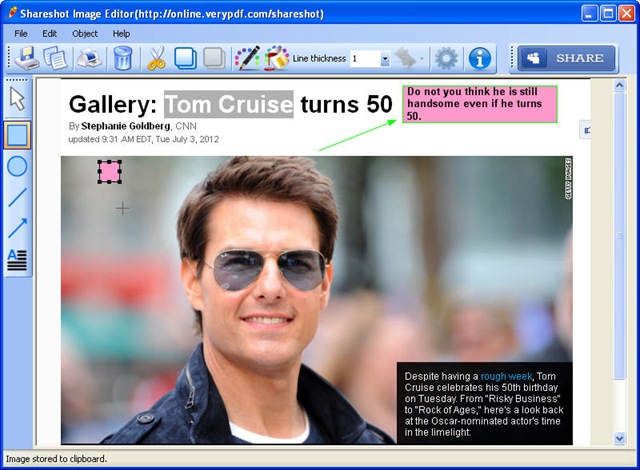640x470 pixels.
Task: Open the Edit menu
Action: pos(49,34)
